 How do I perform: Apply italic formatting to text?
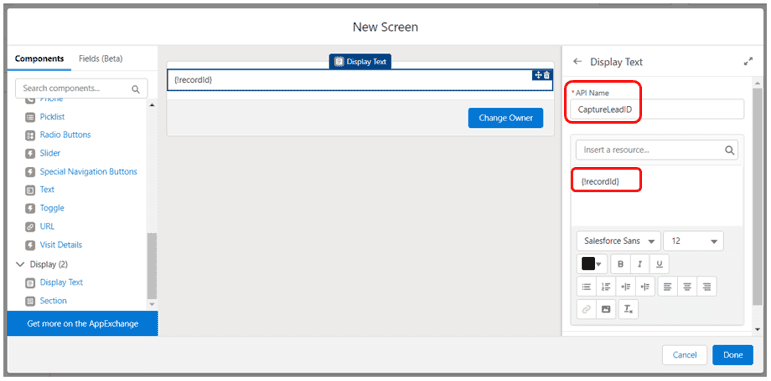pos(640,264)
